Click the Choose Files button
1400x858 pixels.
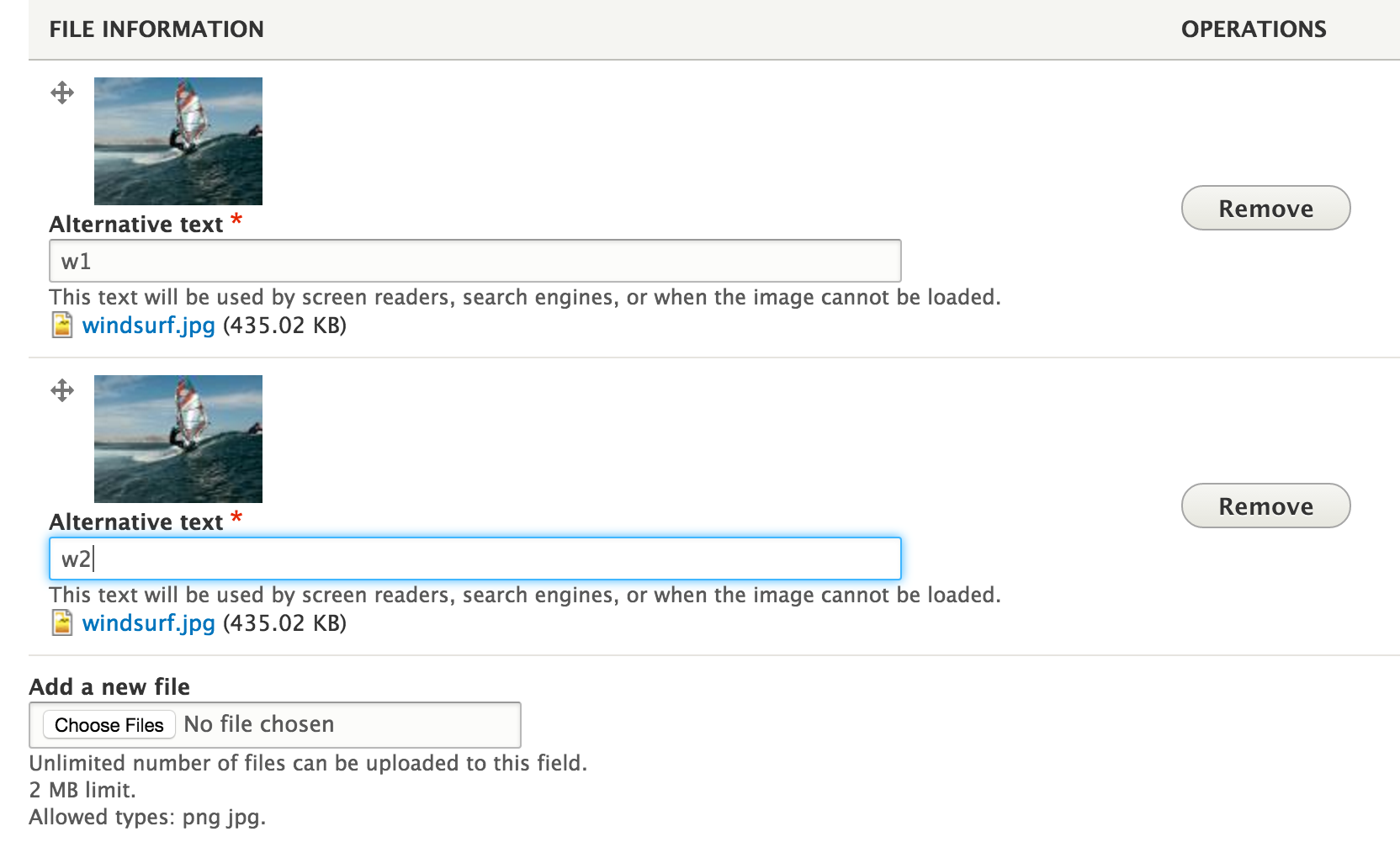108,724
